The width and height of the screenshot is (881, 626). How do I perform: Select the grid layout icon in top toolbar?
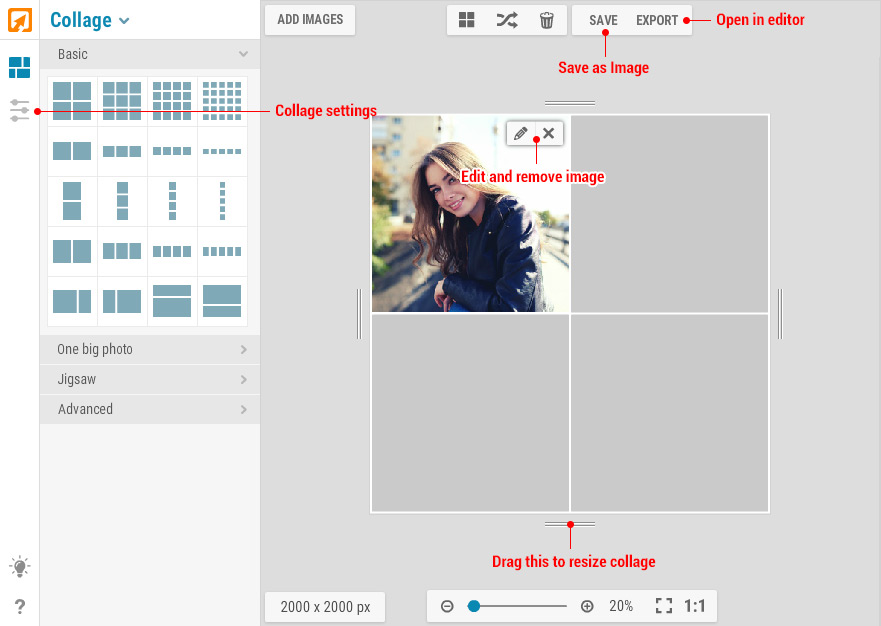pos(466,20)
